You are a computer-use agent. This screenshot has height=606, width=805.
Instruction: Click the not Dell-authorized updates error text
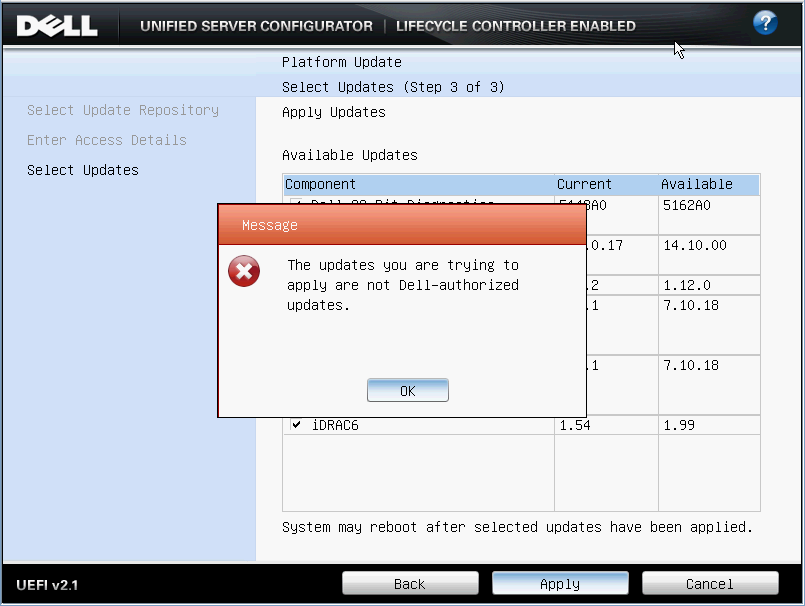click(x=403, y=285)
